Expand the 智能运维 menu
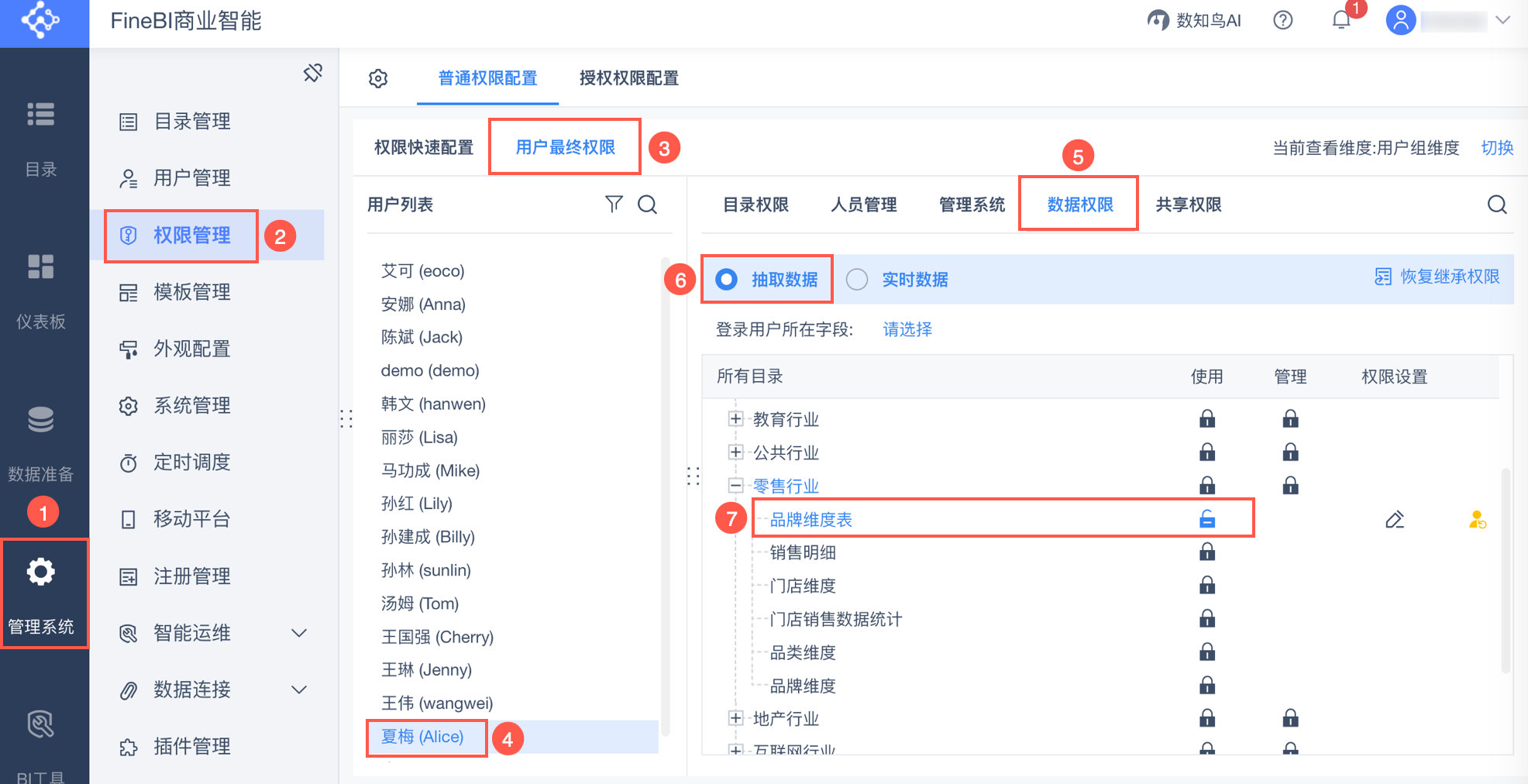1528x784 pixels. pyautogui.click(x=299, y=633)
